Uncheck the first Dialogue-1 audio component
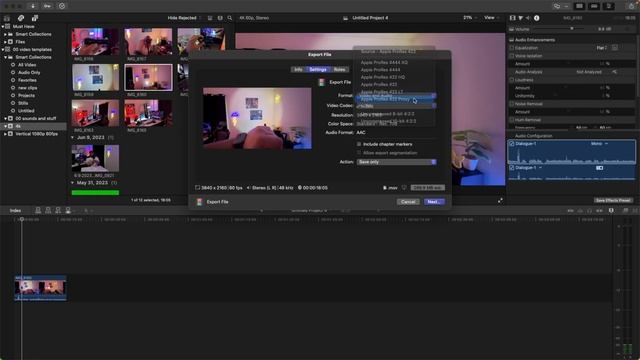This screenshot has width=640, height=360. 512,144
